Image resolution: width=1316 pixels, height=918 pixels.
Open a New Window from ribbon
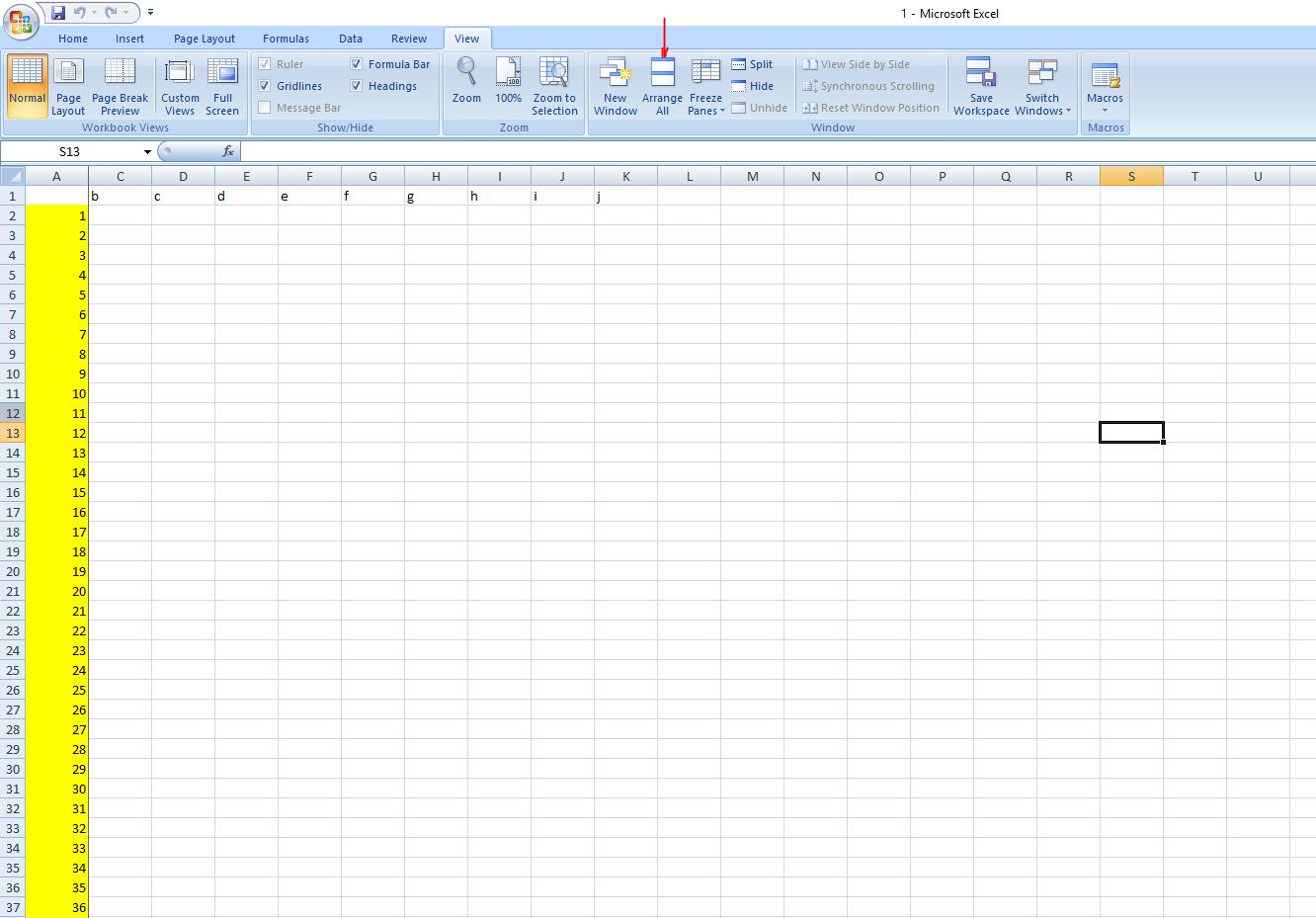point(615,85)
